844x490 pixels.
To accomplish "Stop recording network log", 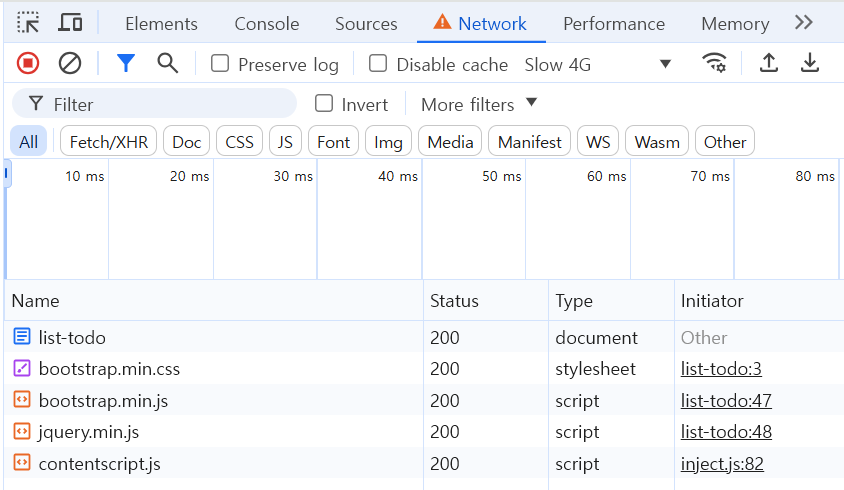I will pyautogui.click(x=28, y=64).
